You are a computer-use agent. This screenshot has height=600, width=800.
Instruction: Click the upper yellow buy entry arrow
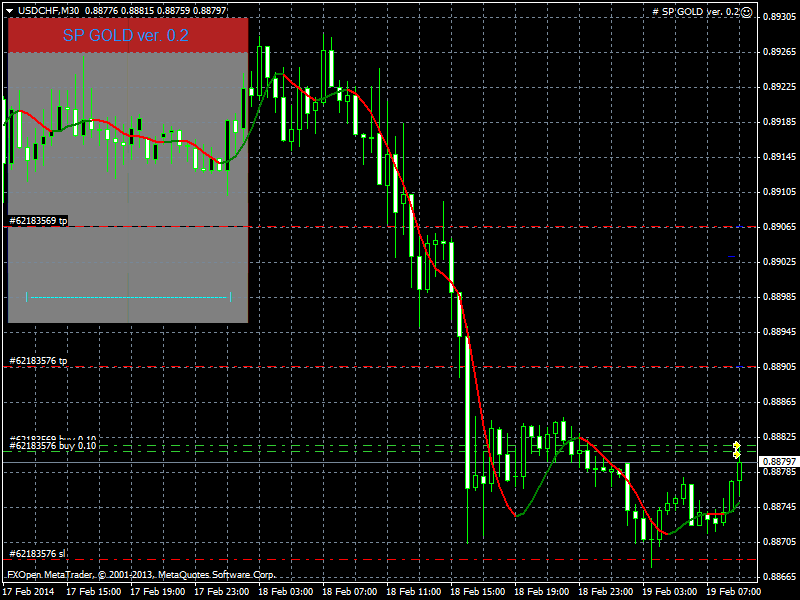point(736,445)
